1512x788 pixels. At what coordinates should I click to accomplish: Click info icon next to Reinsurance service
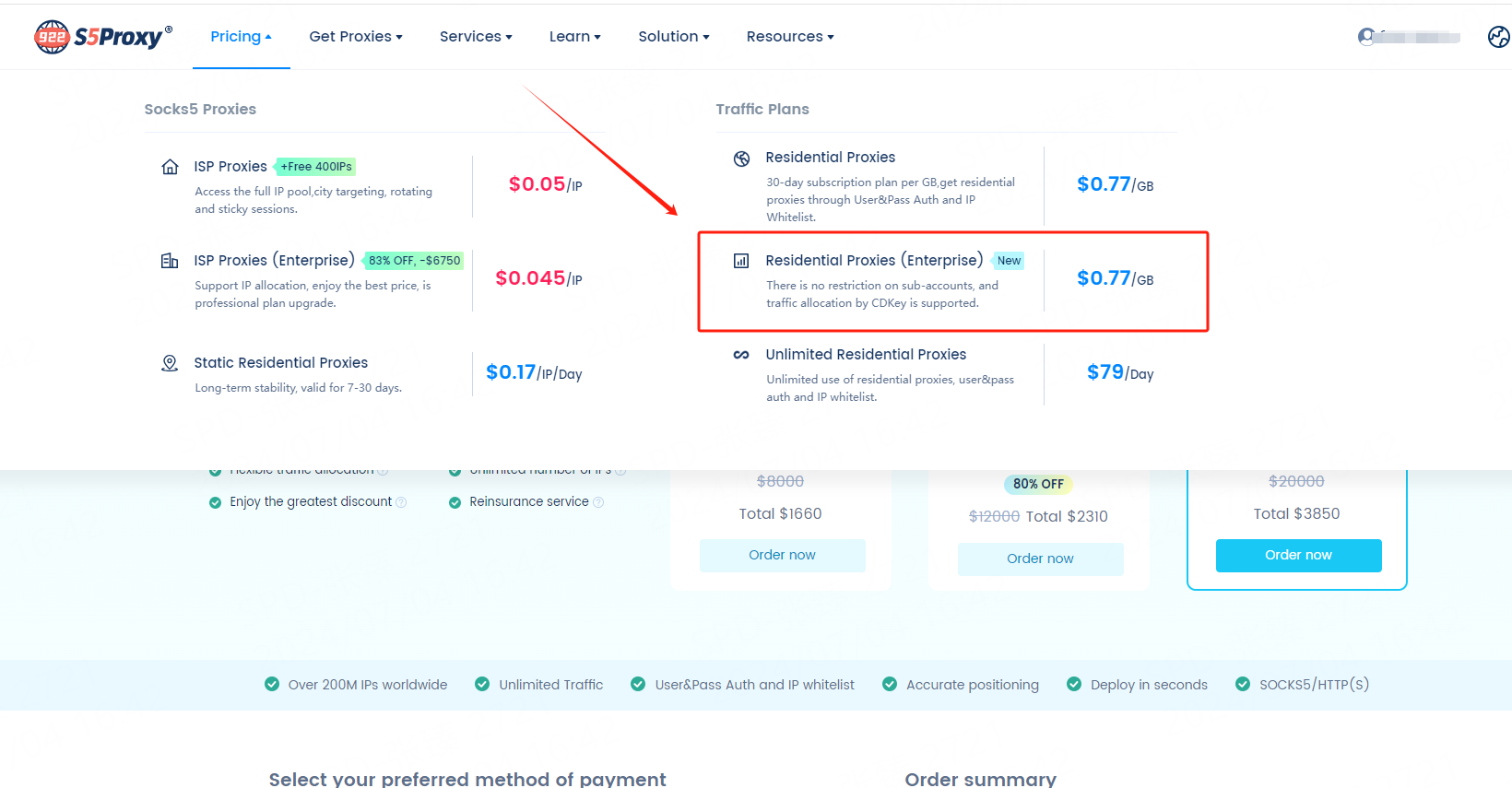pos(598,502)
